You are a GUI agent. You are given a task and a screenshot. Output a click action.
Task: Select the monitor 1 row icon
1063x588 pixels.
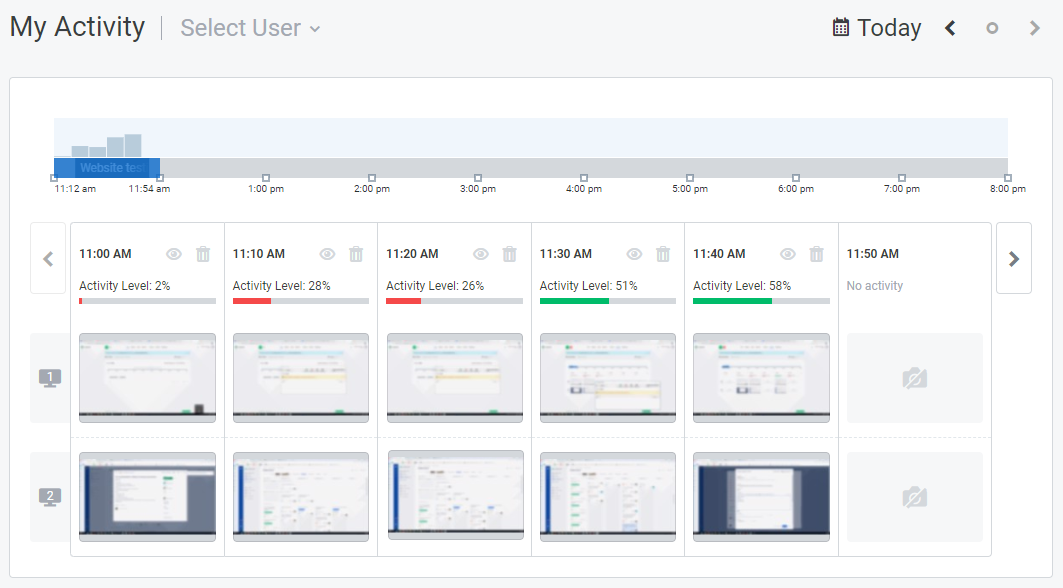pyautogui.click(x=47, y=377)
